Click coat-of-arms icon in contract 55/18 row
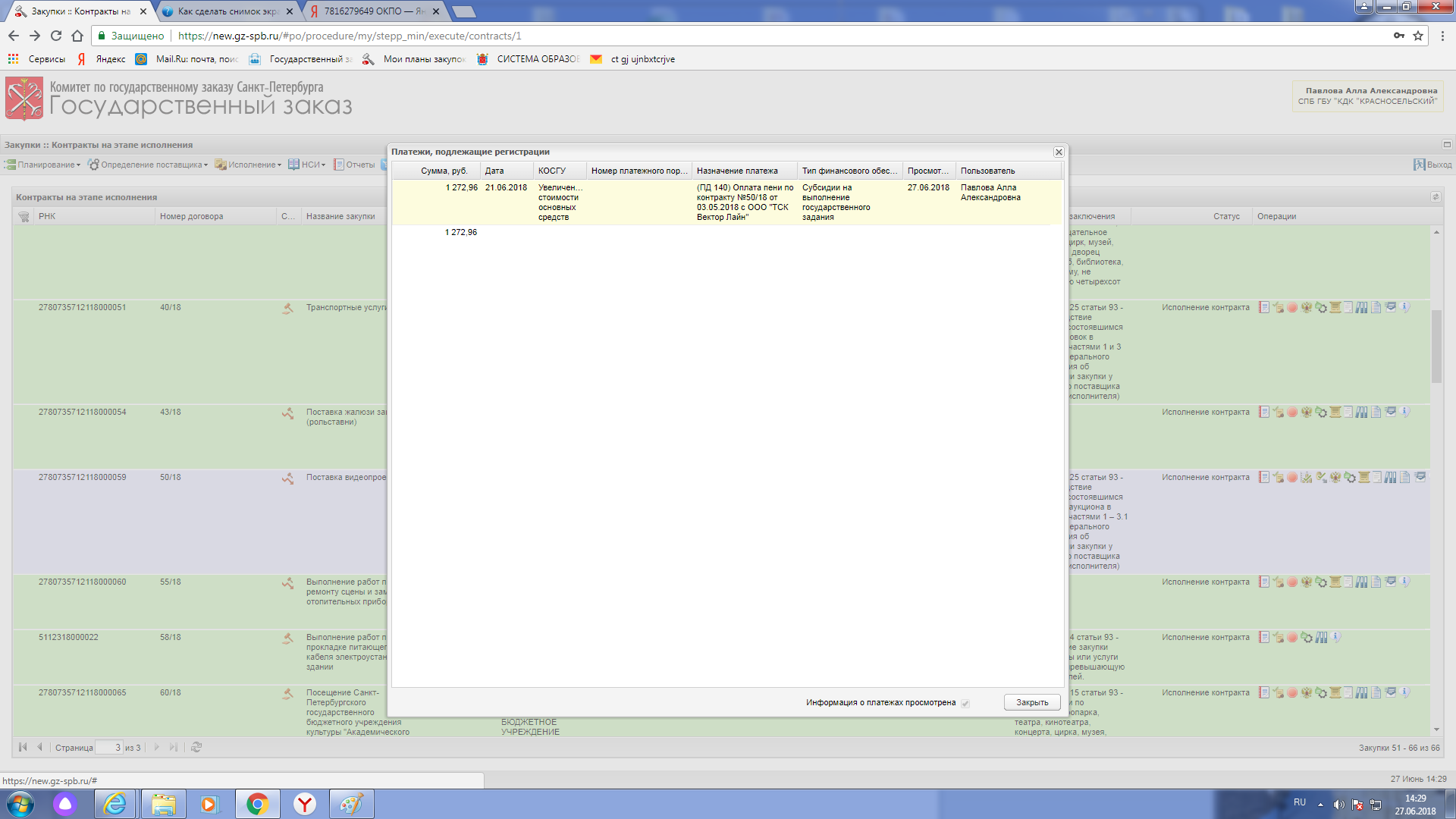Image resolution: width=1456 pixels, height=819 pixels. click(1307, 582)
